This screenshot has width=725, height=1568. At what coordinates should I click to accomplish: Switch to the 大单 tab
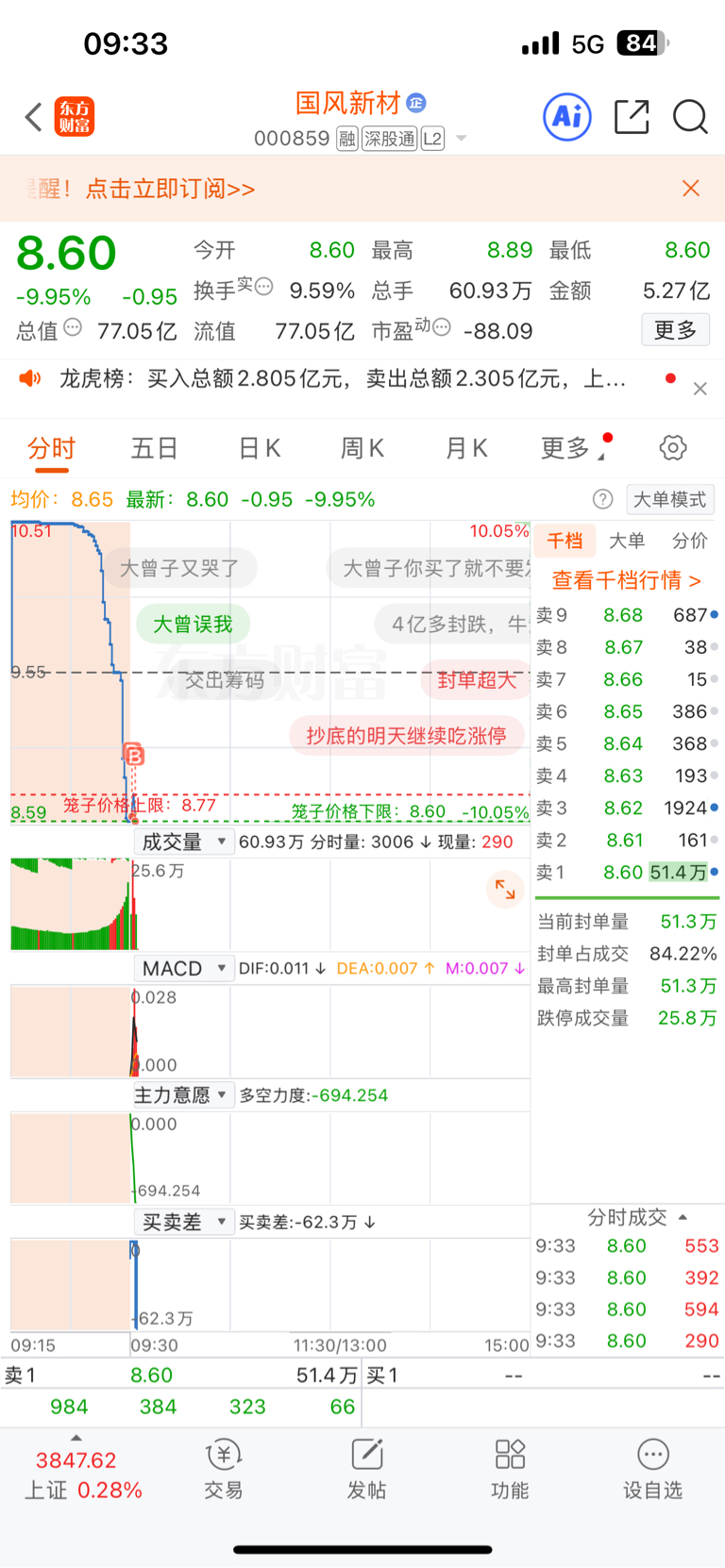627,541
